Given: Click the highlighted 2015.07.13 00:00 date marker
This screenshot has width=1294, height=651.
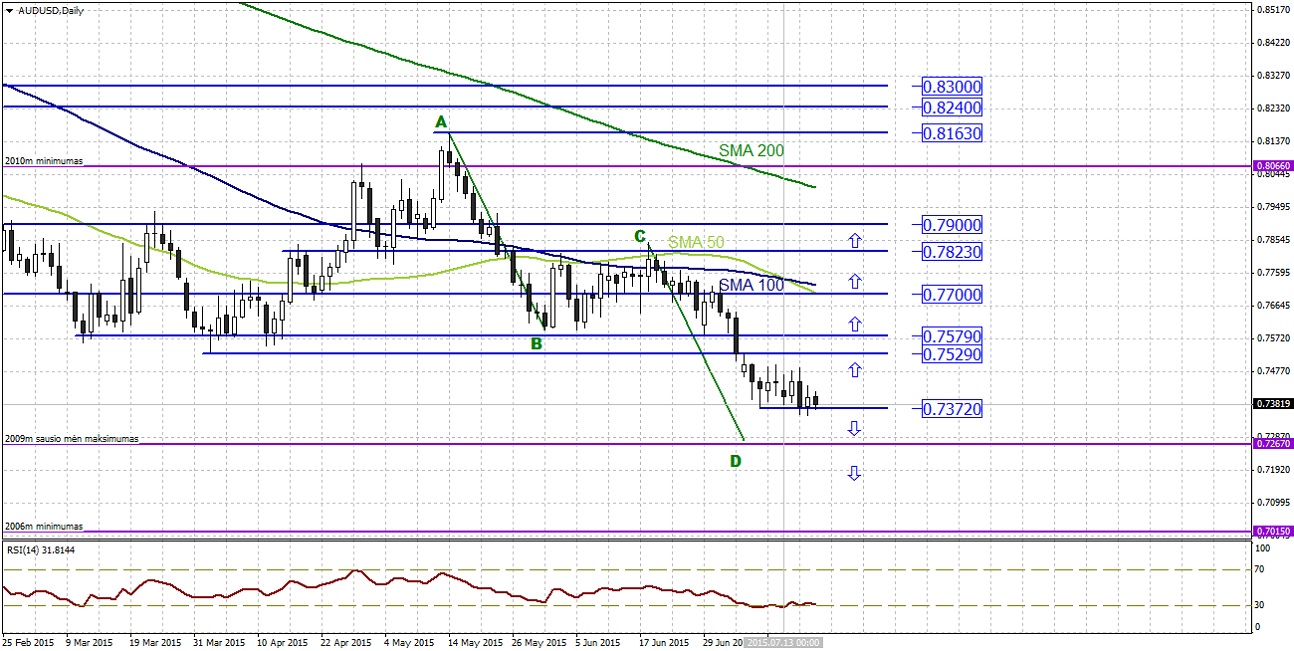Looking at the screenshot, I should [784, 642].
